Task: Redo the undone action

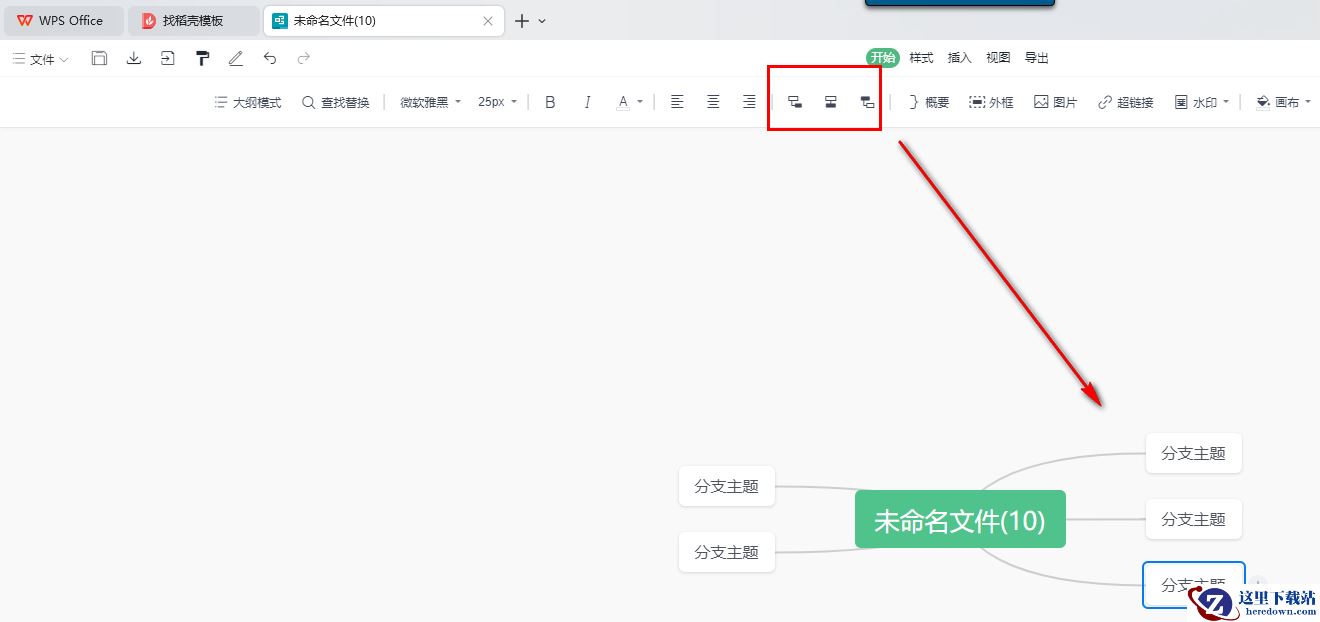Action: point(304,58)
